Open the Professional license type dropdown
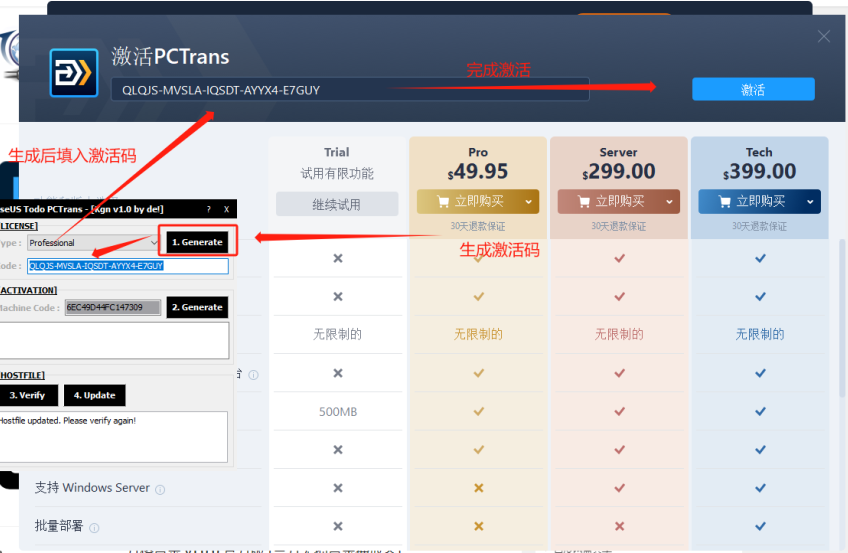Image resolution: width=848 pixels, height=553 pixels. click(92, 243)
